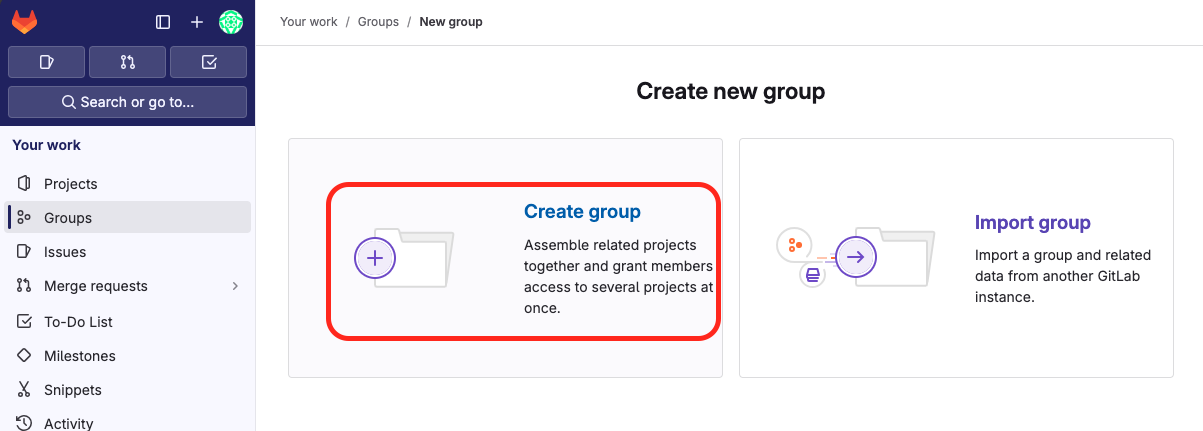Click the 'Search or go to...' field
Image resolution: width=1203 pixels, height=431 pixels.
(x=127, y=102)
